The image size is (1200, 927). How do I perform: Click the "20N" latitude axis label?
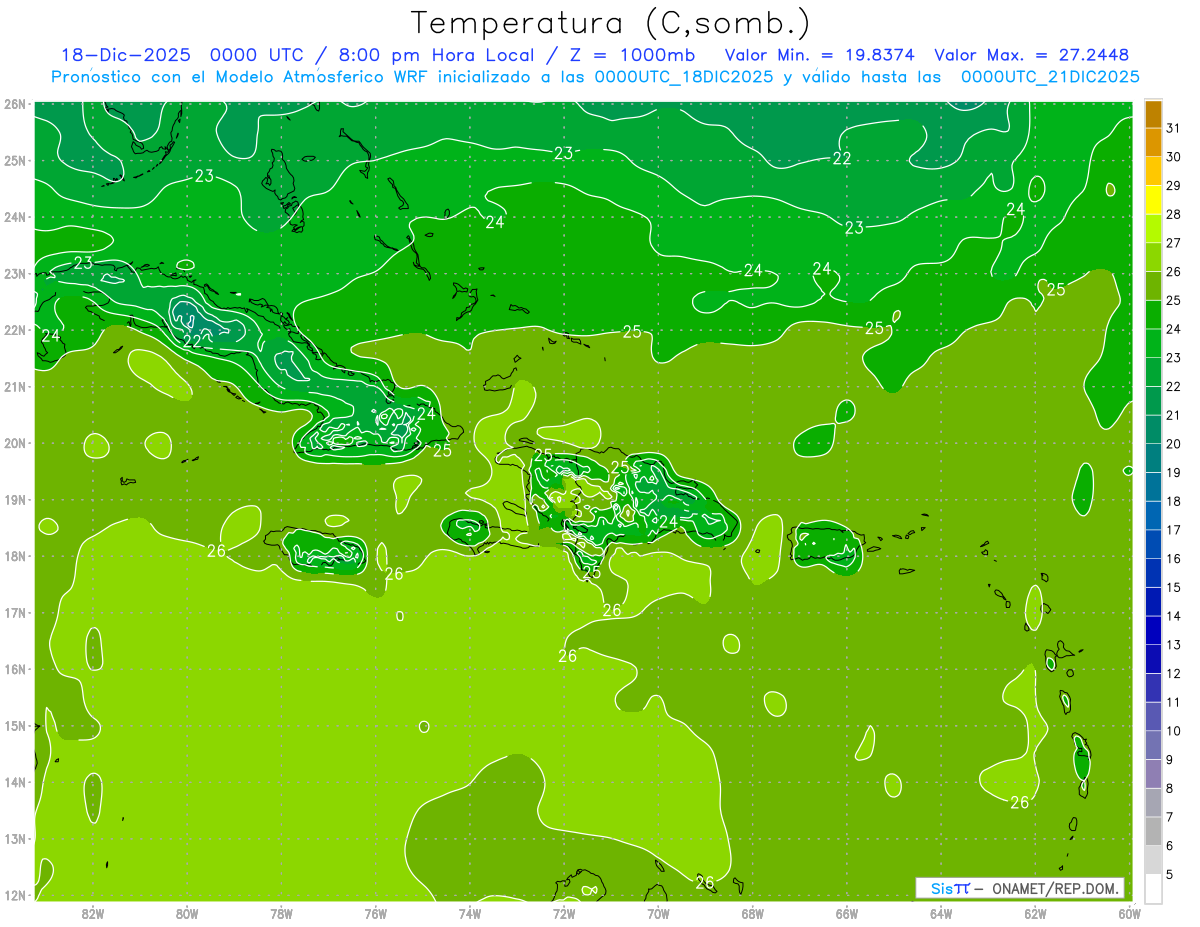(x=14, y=443)
